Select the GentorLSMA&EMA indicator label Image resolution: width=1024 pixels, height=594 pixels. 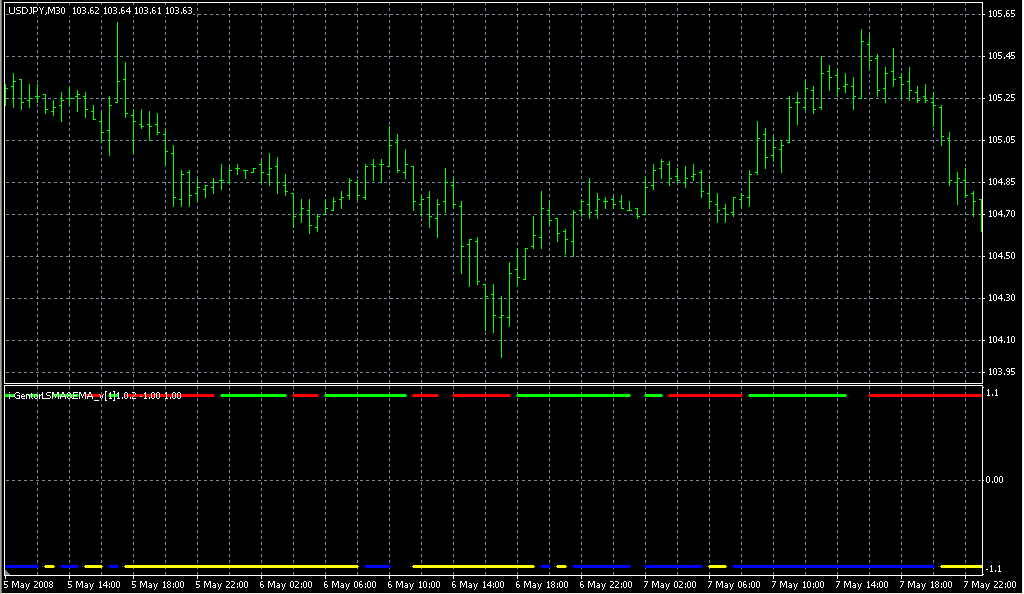click(60, 396)
